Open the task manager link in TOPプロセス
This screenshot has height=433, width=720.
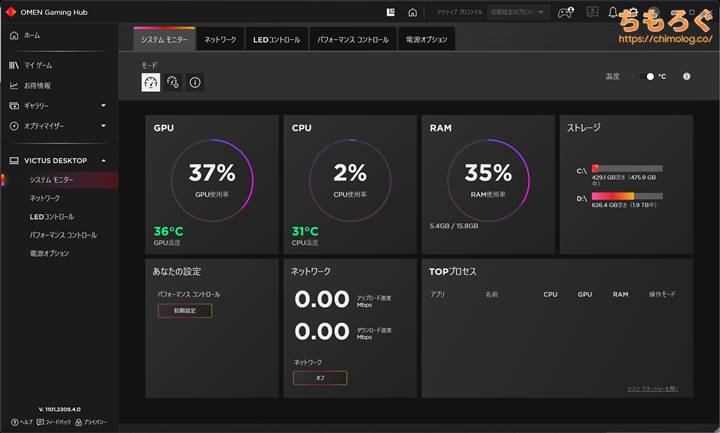pyautogui.click(x=653, y=389)
